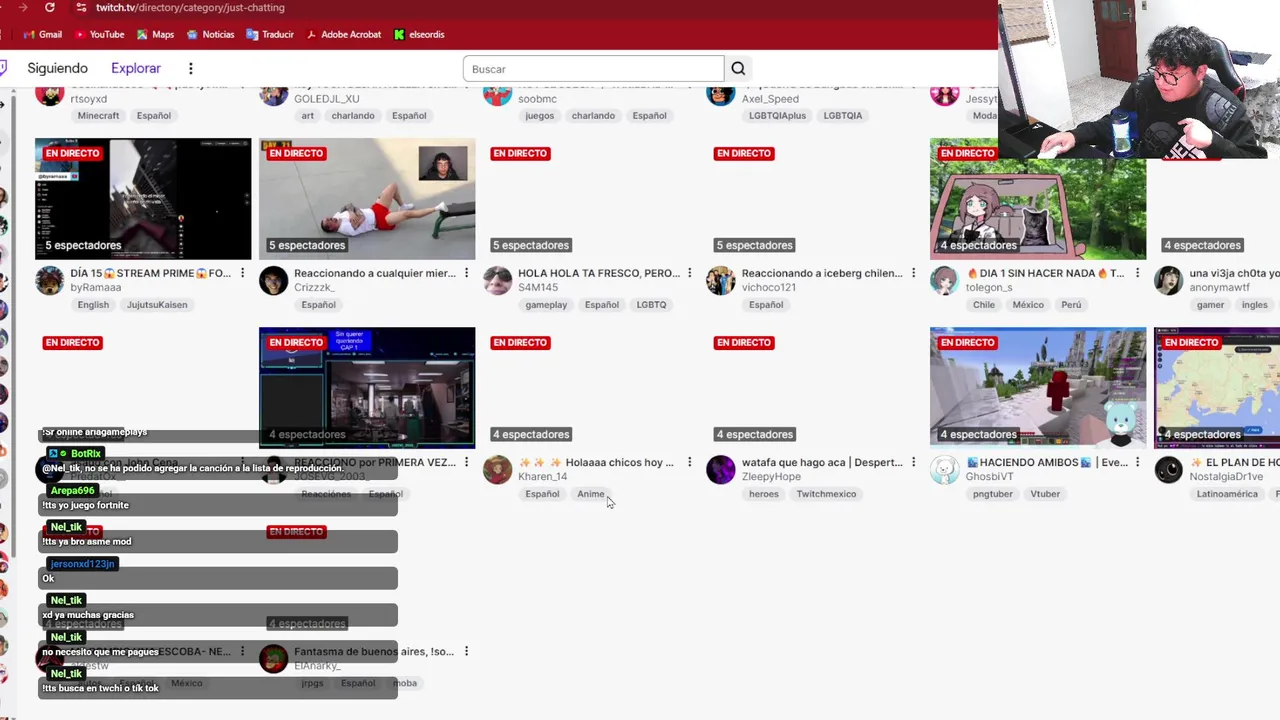Open options menu for Holaaaa chicos stream
Image resolution: width=1280 pixels, height=720 pixels.
point(689,462)
